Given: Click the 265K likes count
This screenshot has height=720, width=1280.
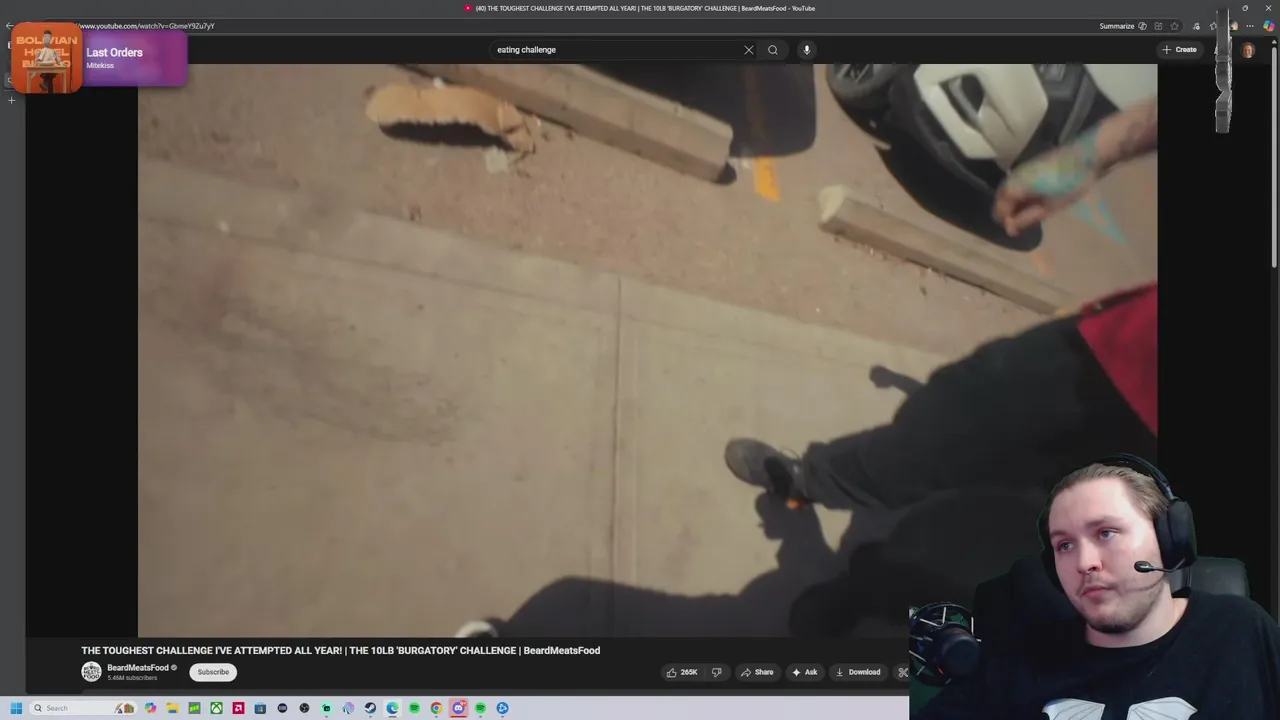Looking at the screenshot, I should 689,672.
